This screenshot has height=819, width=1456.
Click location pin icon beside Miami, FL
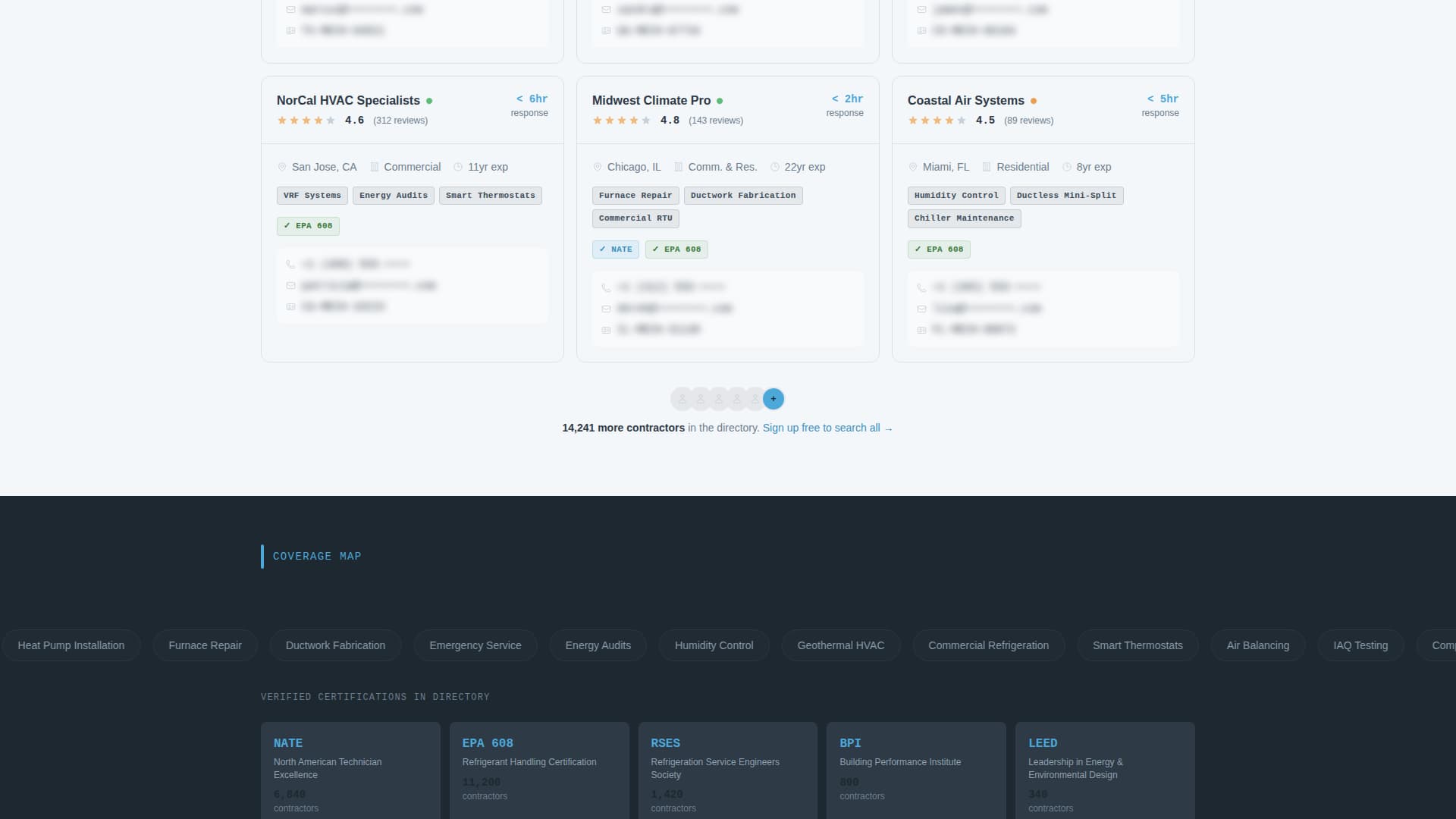click(x=913, y=167)
